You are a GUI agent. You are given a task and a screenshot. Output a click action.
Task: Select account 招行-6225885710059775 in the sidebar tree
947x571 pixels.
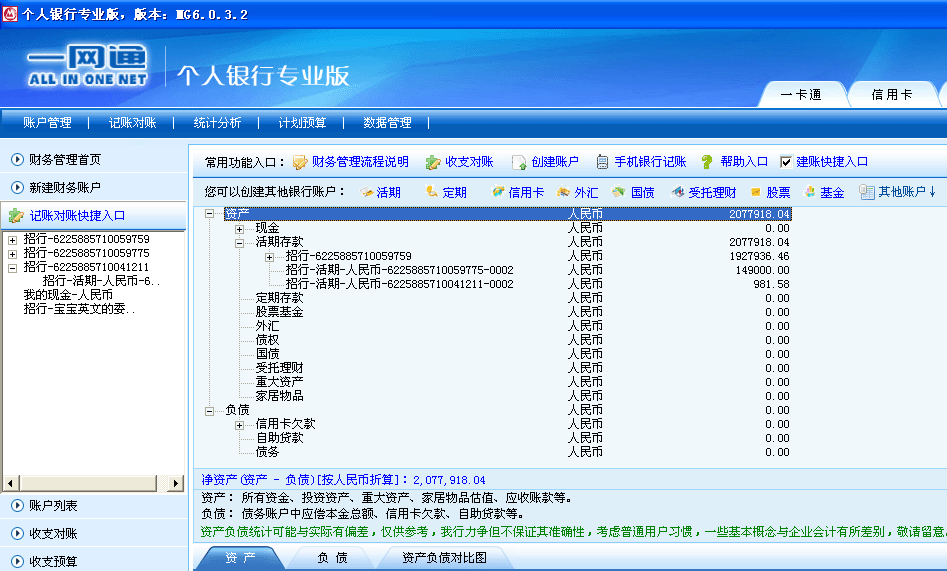coord(86,253)
